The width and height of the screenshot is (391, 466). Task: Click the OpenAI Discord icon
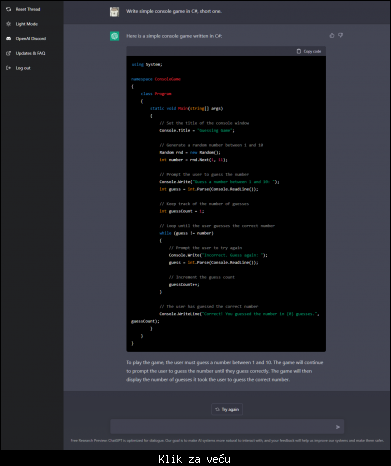point(8,39)
